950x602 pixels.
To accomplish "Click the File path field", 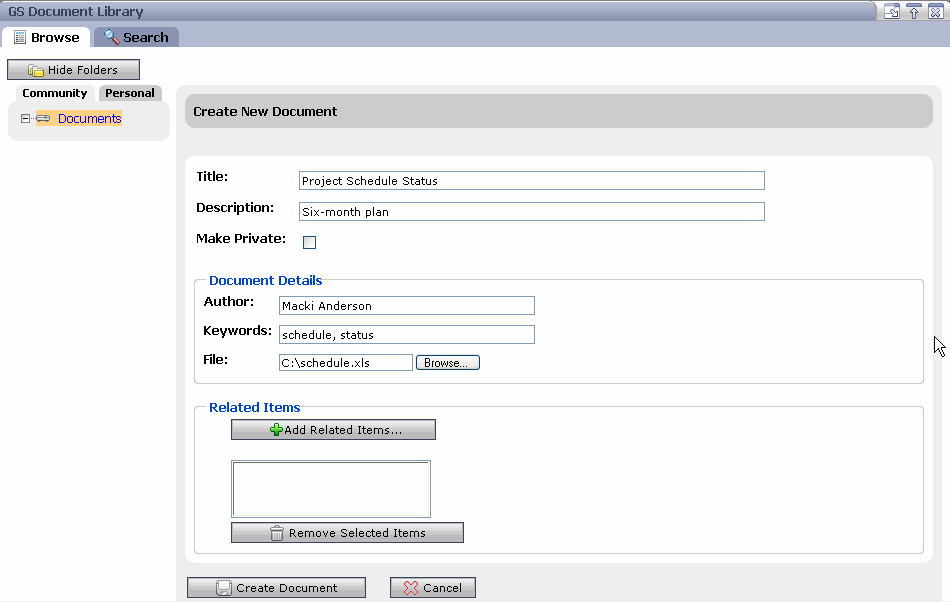I will point(345,363).
